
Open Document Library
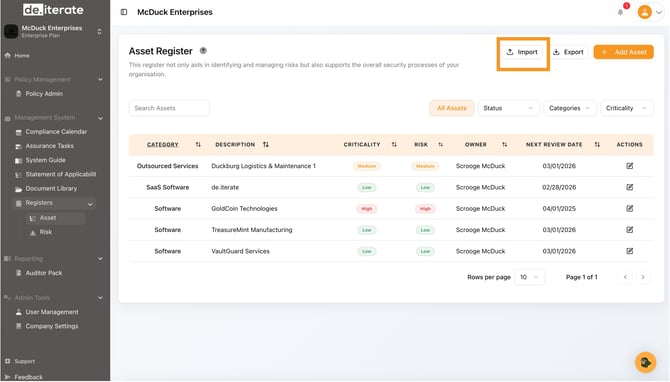[46, 188]
